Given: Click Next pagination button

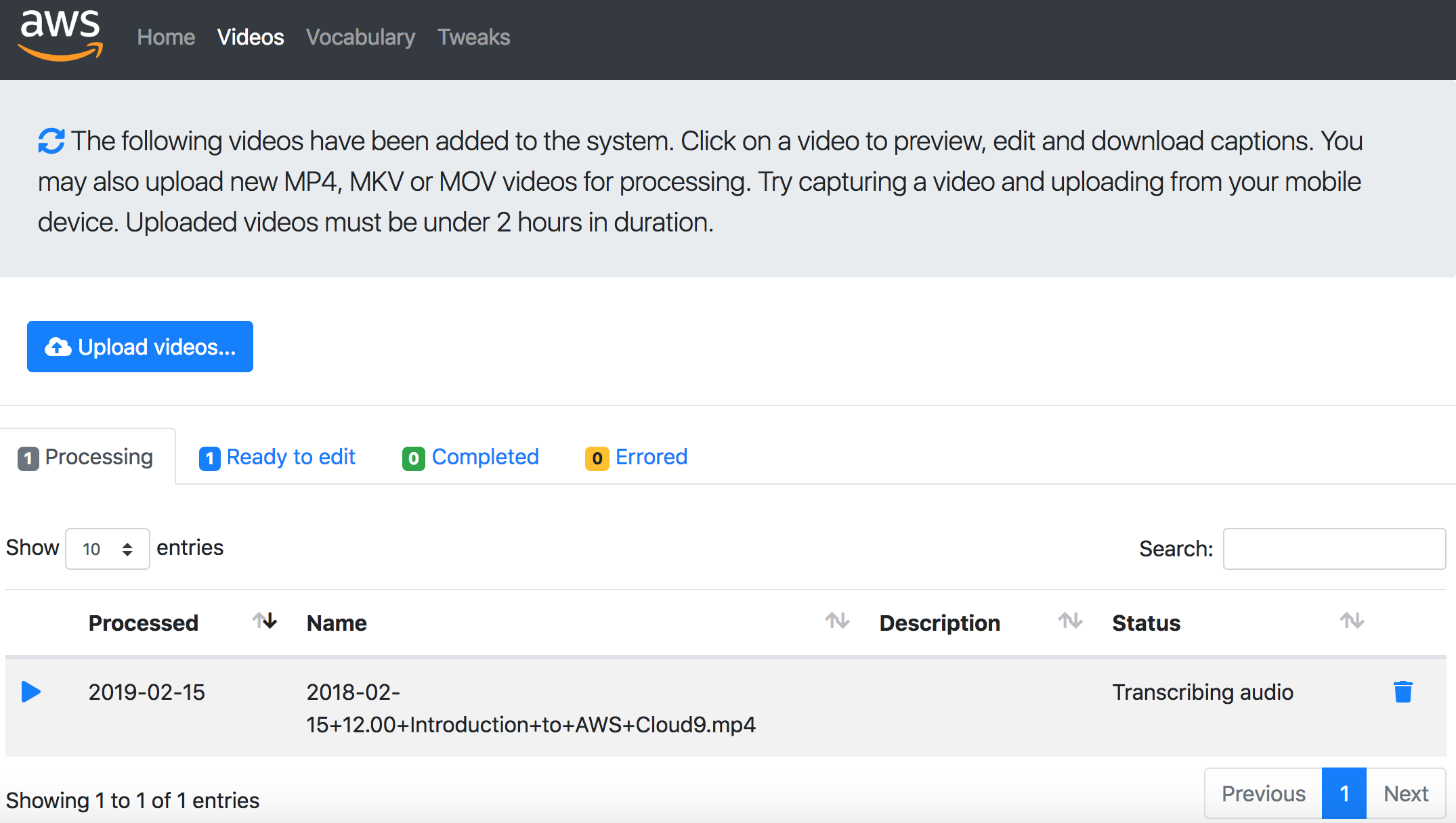Looking at the screenshot, I should coord(1405,793).
